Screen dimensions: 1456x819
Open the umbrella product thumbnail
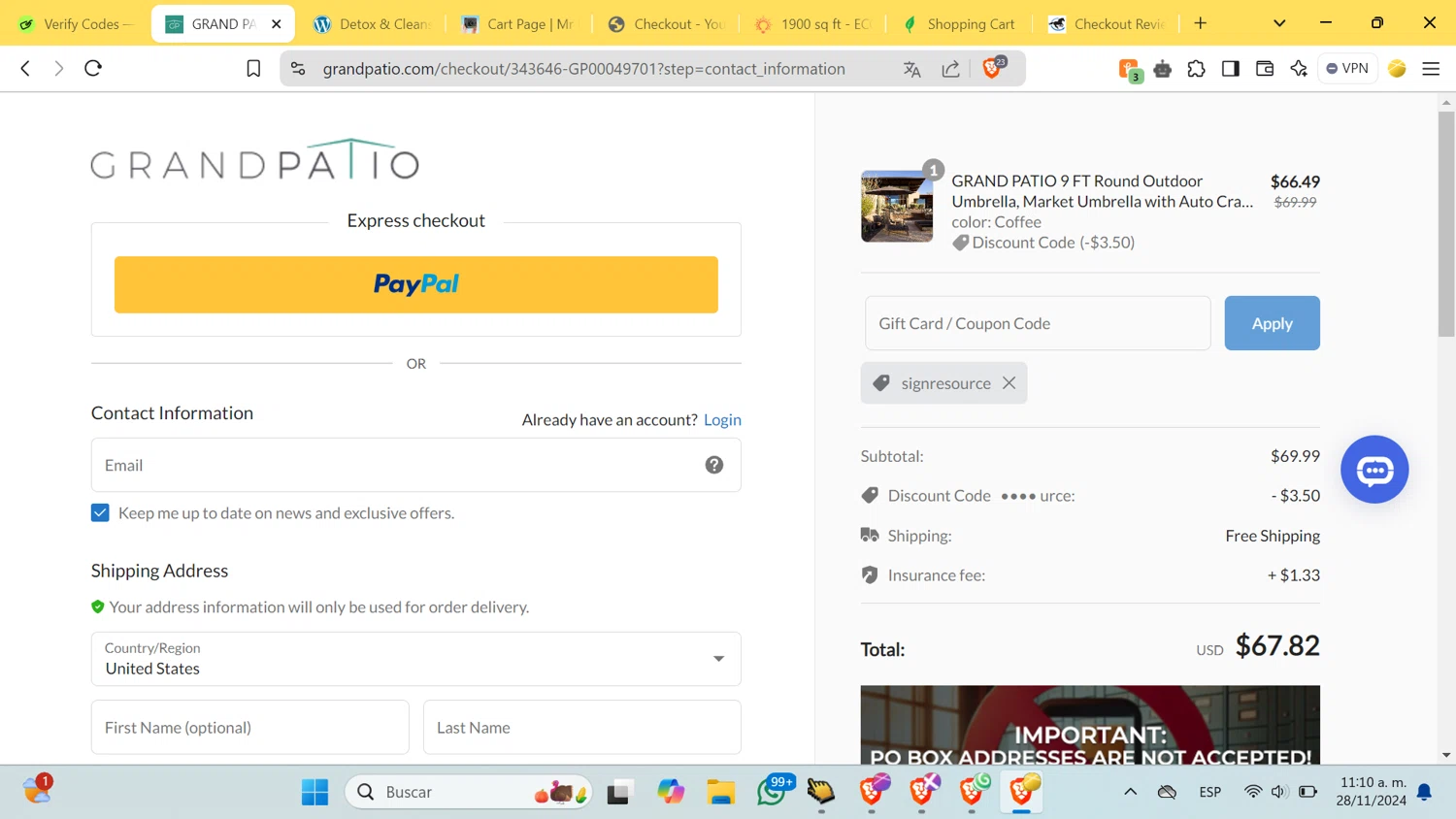tap(897, 207)
